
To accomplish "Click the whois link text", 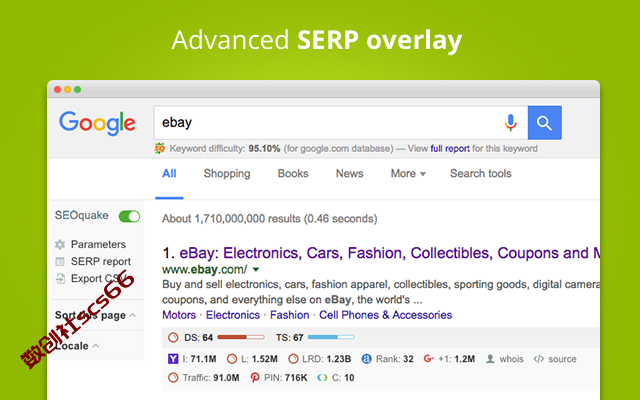I will (511, 359).
